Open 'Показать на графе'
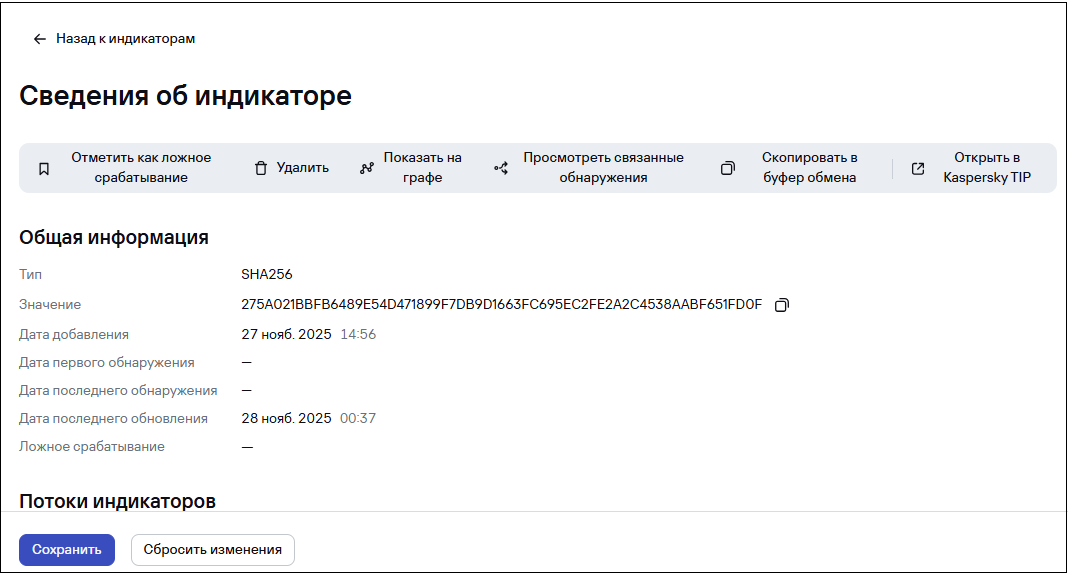1068x575 pixels. 422,168
